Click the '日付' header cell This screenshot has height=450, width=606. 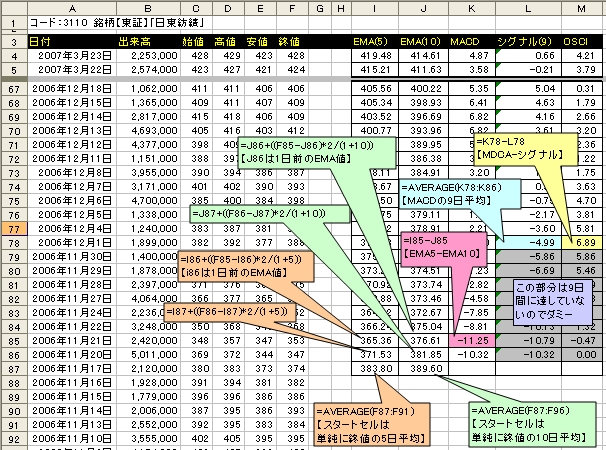tap(72, 42)
